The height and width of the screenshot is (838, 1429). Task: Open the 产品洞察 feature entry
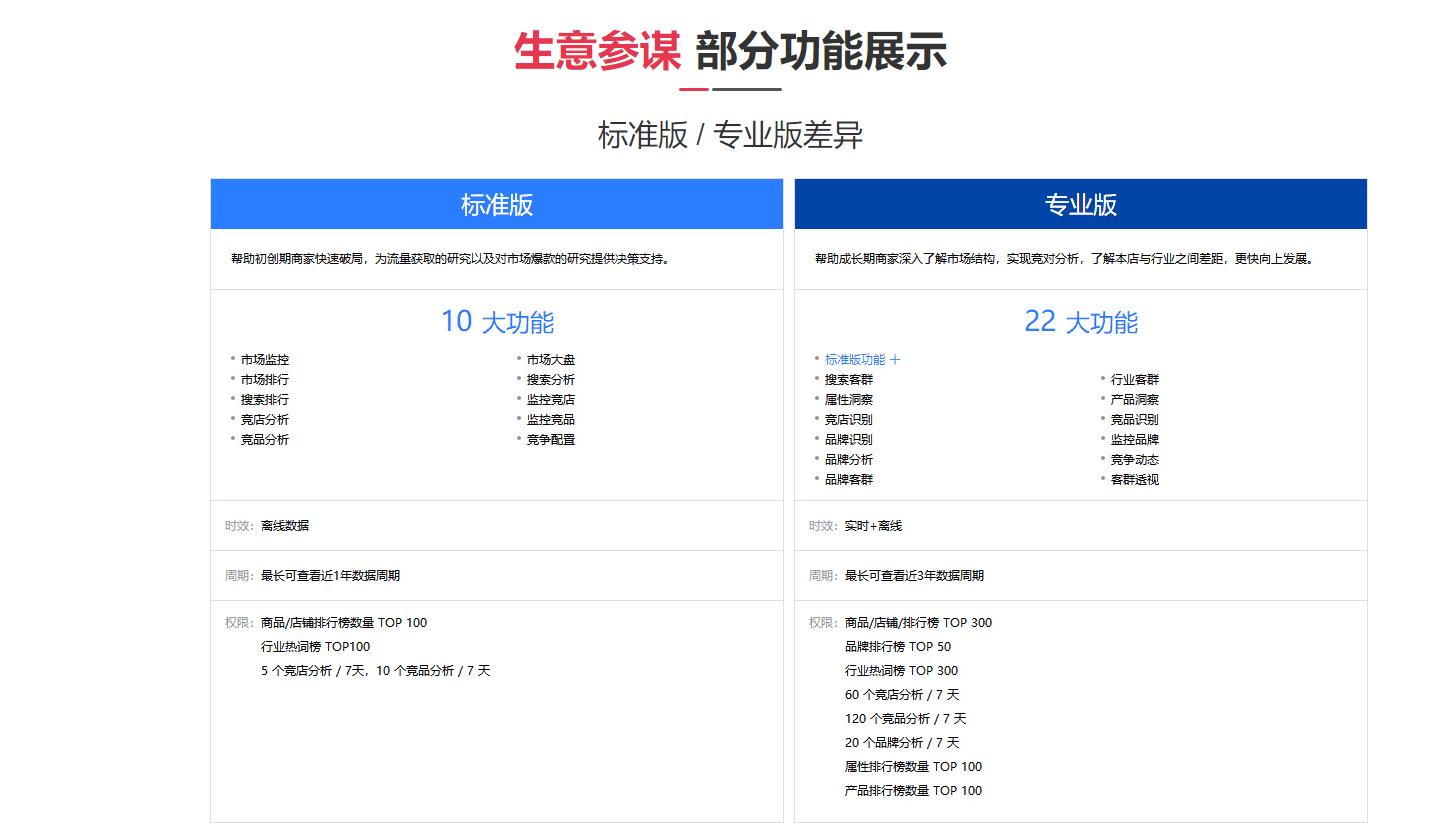tap(1135, 399)
